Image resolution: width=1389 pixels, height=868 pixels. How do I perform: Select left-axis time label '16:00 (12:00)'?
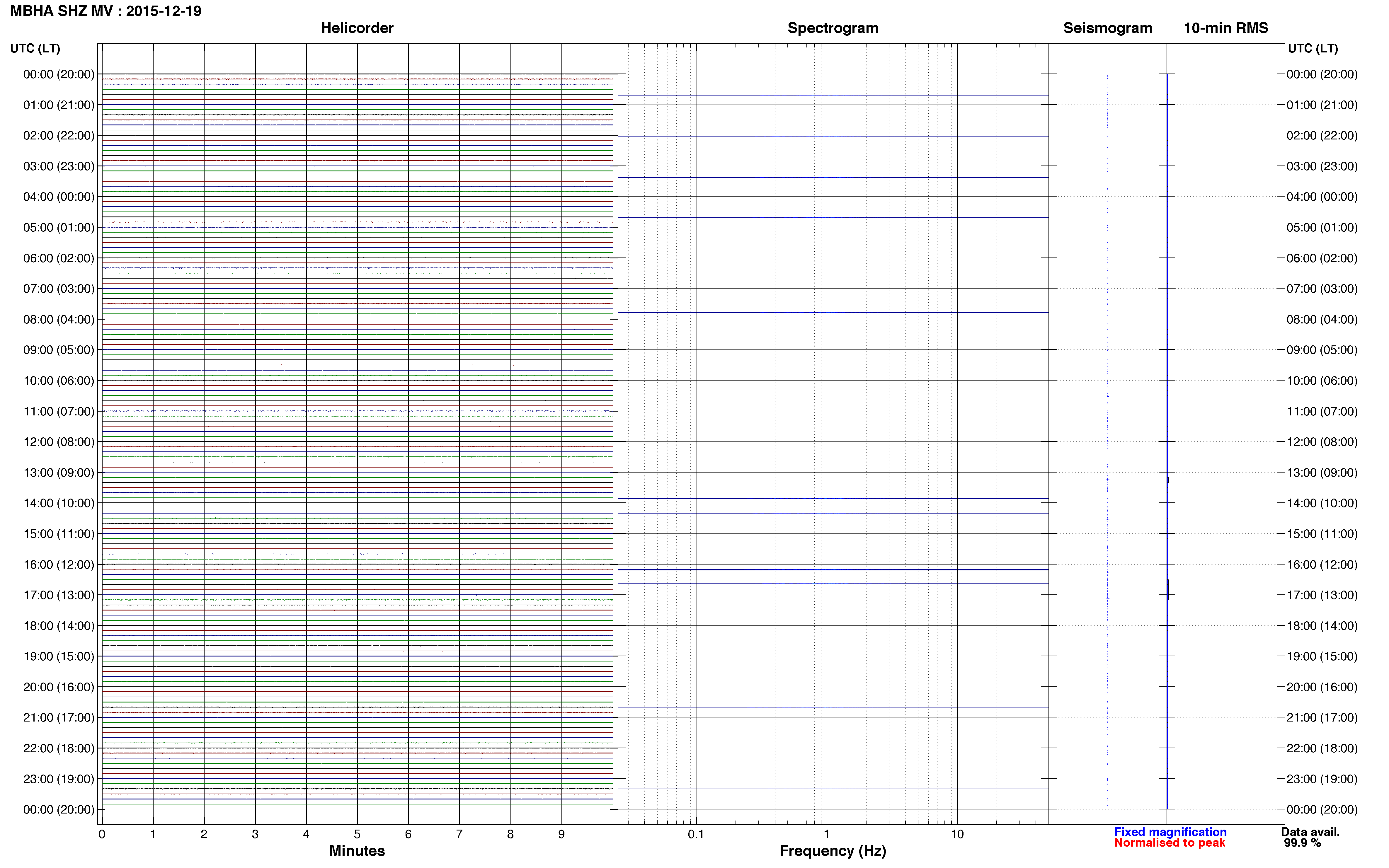point(59,564)
